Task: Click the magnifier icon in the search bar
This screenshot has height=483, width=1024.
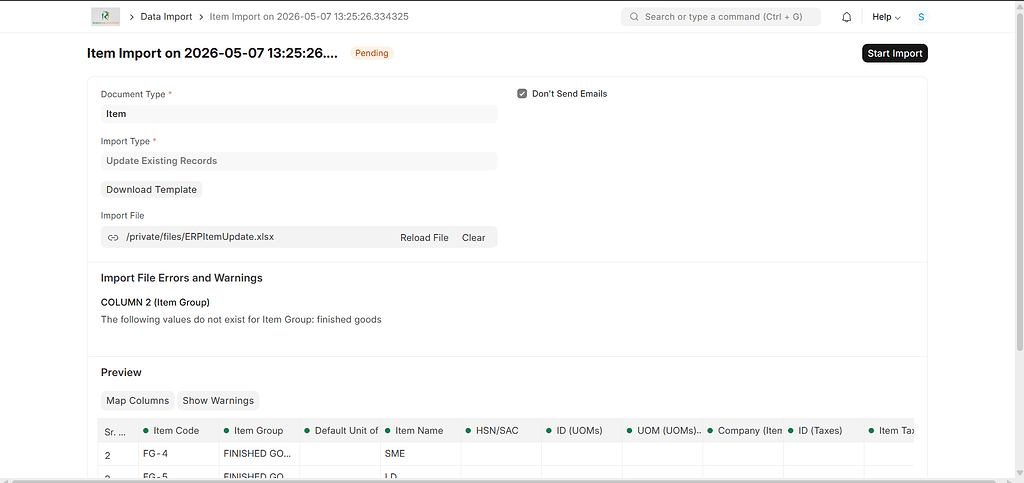Action: [x=634, y=17]
